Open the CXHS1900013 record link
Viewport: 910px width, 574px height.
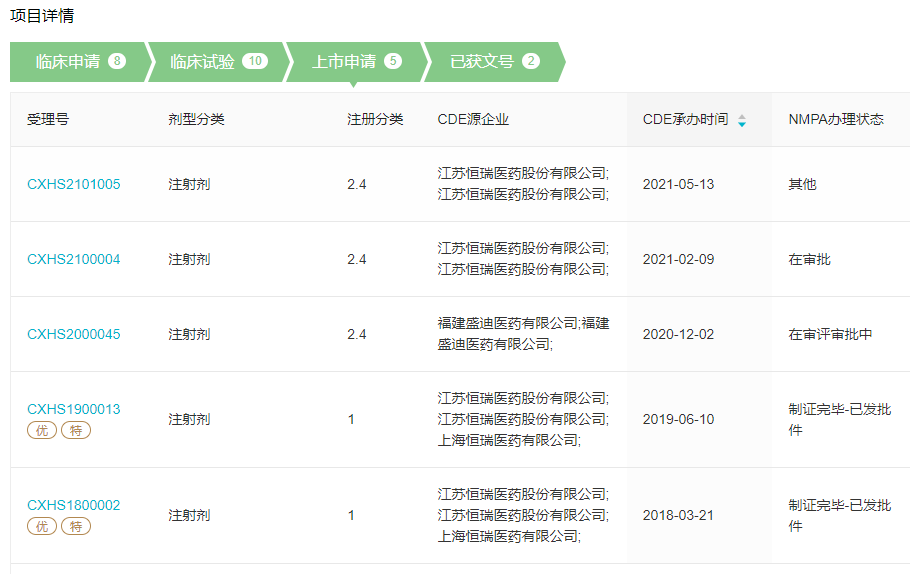click(74, 409)
